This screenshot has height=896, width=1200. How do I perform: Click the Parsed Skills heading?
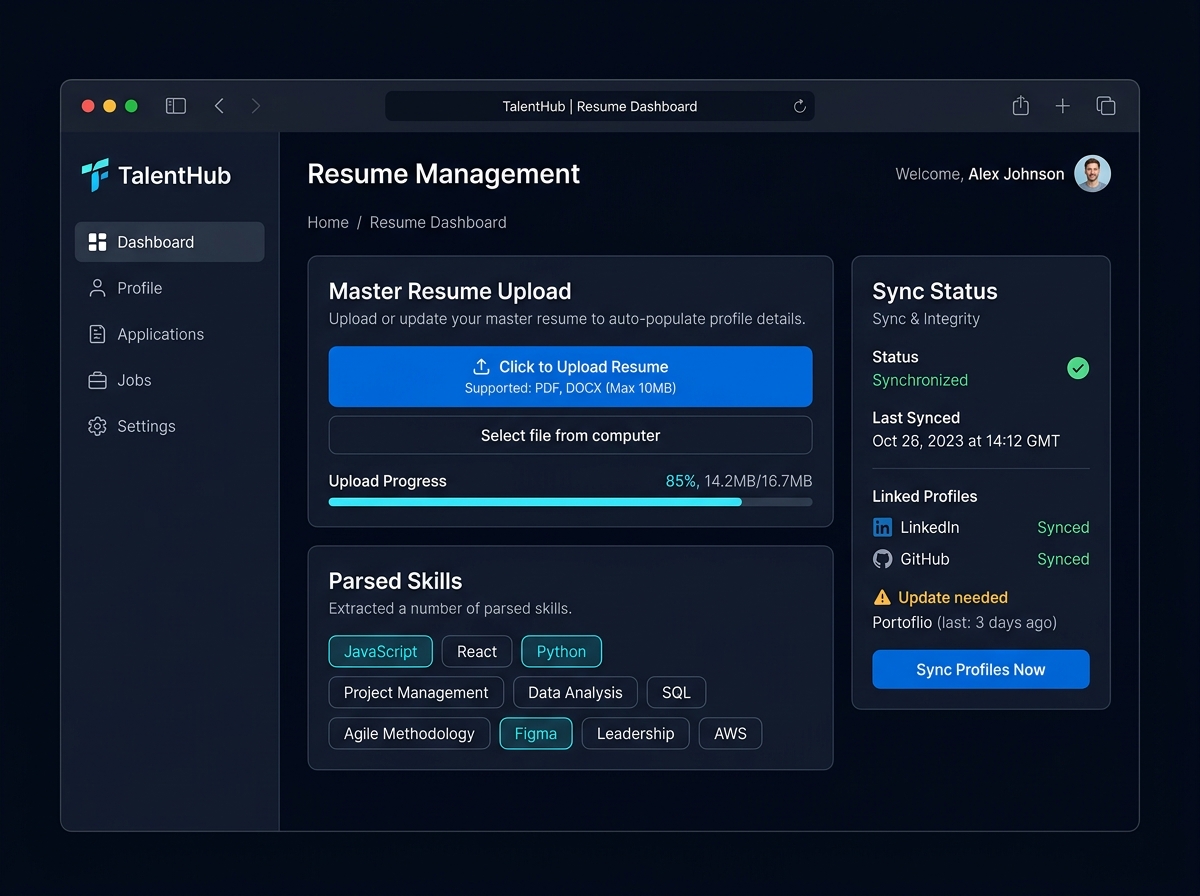[x=395, y=581]
